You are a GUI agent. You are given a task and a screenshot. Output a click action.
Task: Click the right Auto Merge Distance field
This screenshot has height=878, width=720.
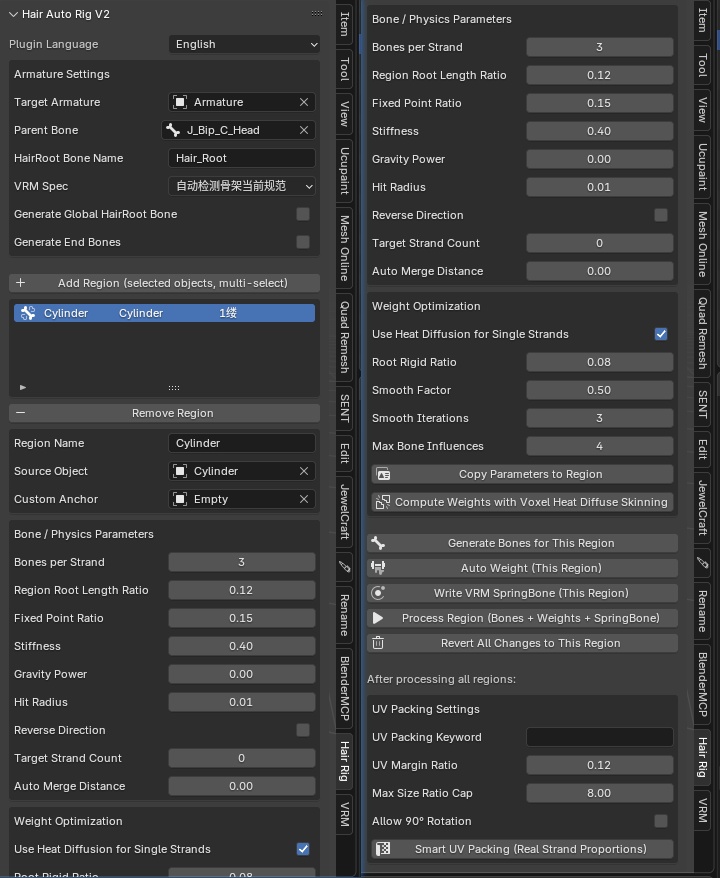(x=600, y=271)
